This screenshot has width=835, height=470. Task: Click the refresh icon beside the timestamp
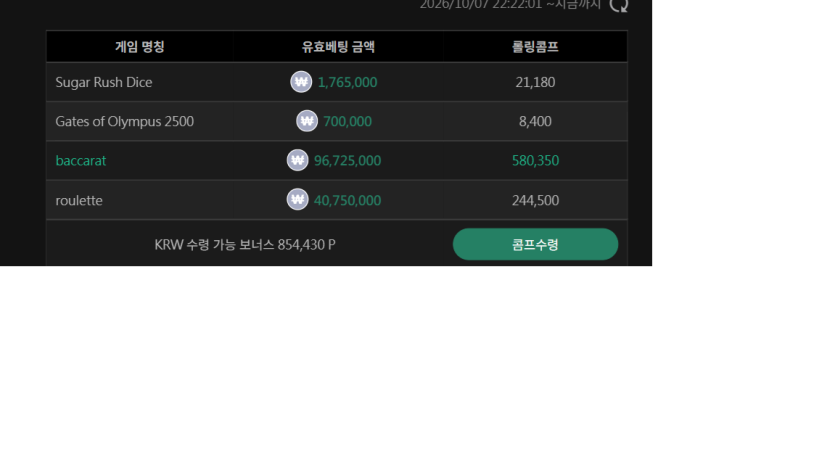pos(619,5)
